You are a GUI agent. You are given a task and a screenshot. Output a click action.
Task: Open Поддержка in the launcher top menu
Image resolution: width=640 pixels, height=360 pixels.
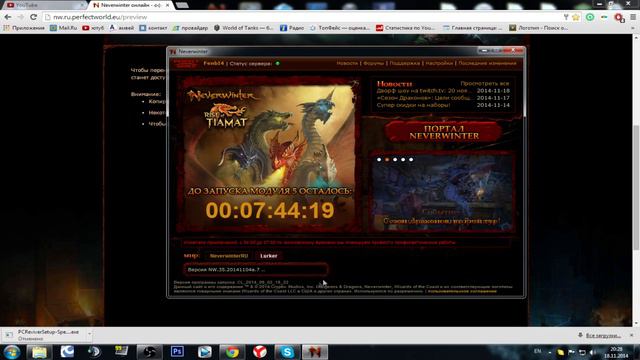tap(404, 63)
